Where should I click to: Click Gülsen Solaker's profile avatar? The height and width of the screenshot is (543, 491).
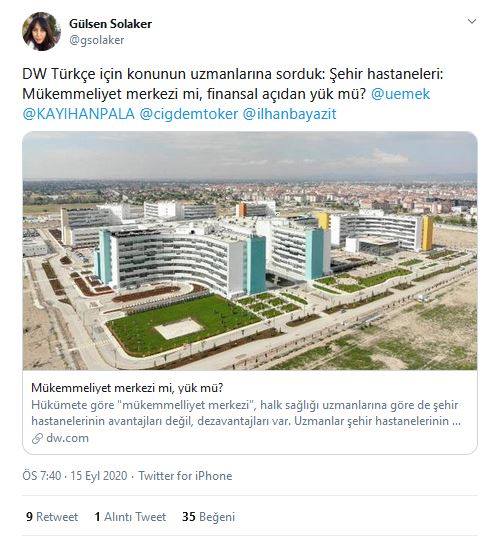(x=42, y=32)
